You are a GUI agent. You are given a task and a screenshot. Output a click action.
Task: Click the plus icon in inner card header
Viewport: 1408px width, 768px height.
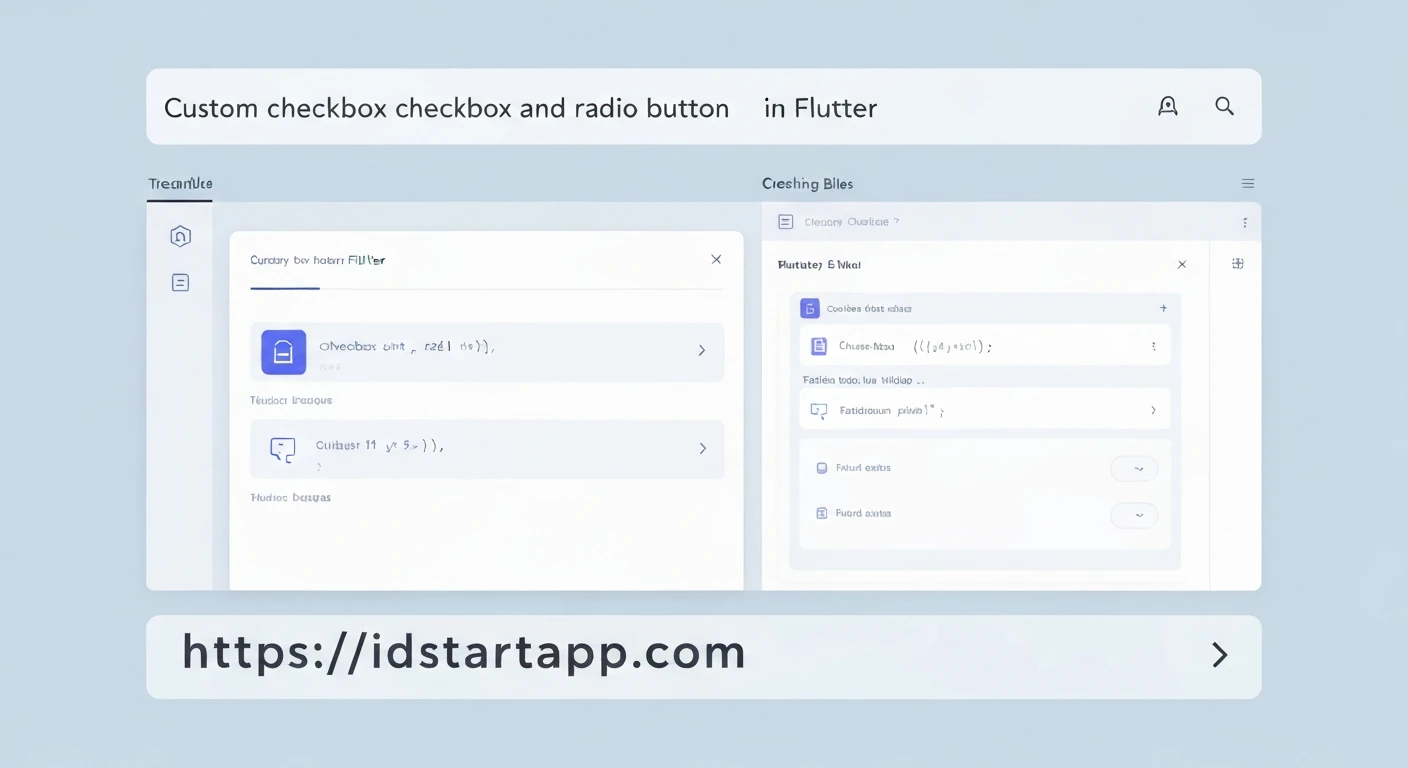tap(1163, 309)
